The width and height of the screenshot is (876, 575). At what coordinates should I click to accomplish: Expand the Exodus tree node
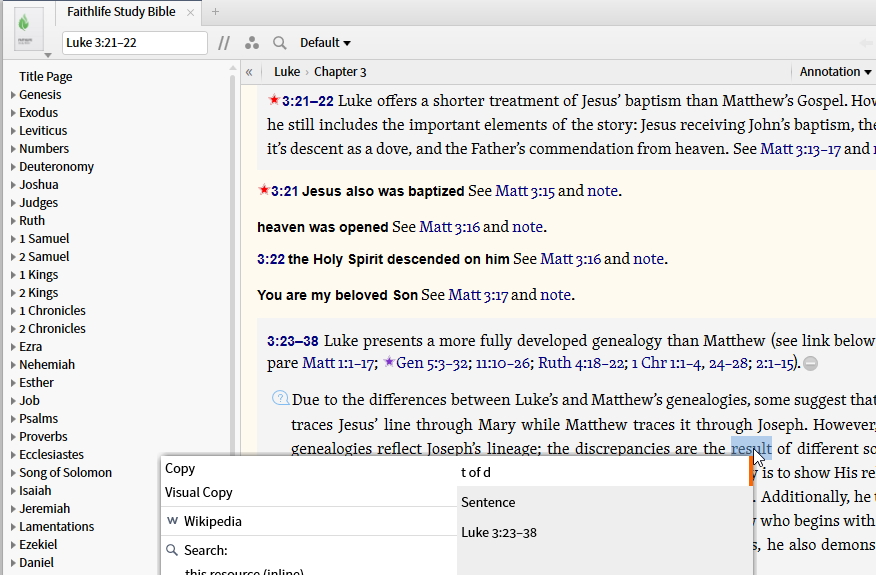coord(13,112)
